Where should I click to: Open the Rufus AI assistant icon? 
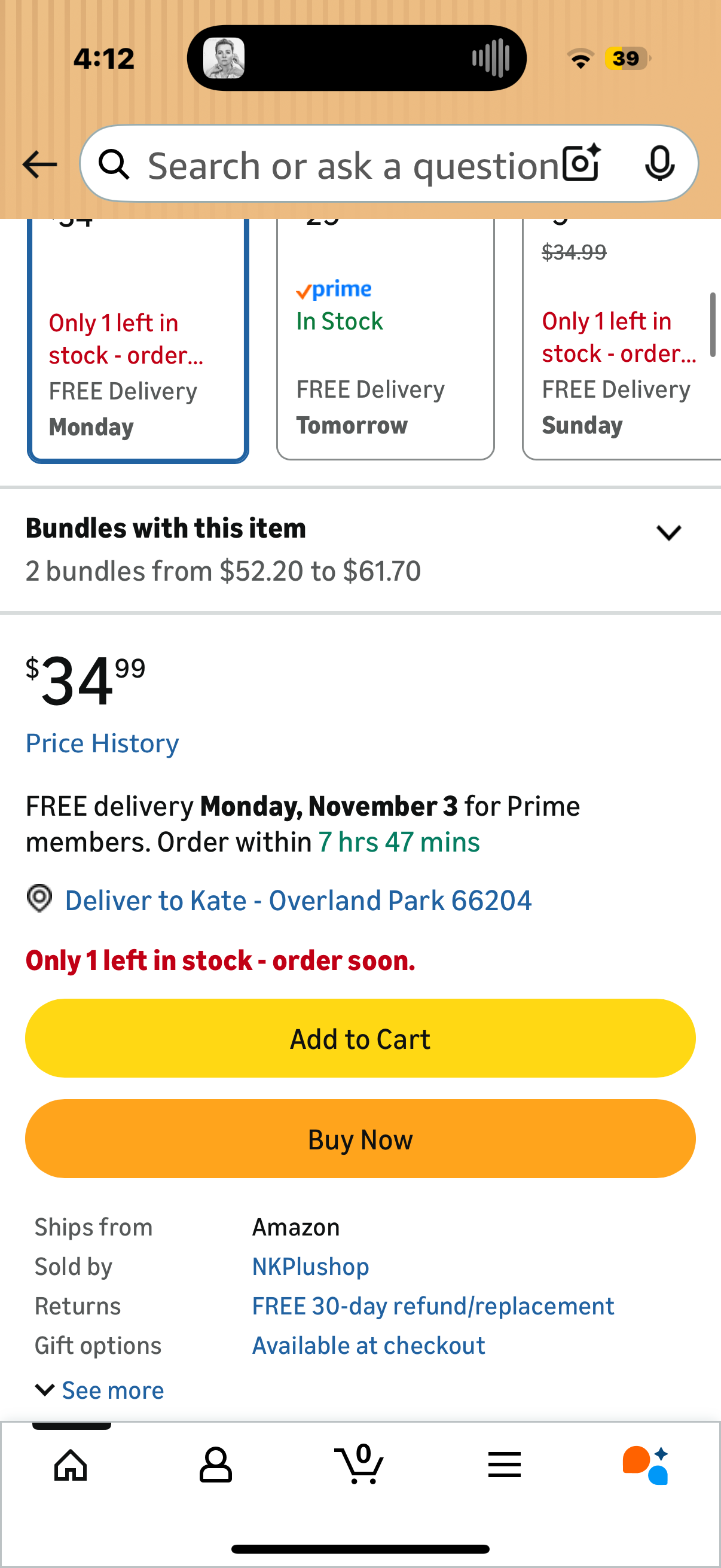[646, 1465]
